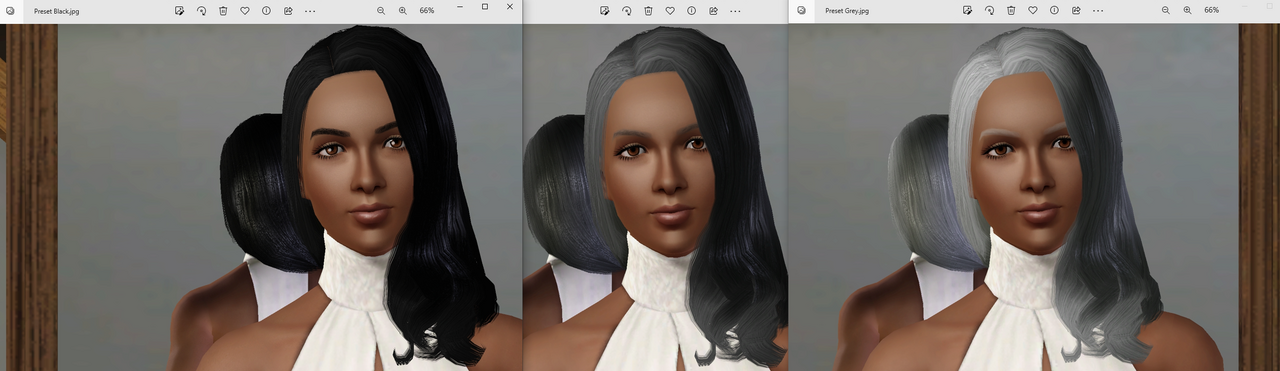
Task: Click the silver-haired Sim photo in Preset Grey window
Action: coord(1034,197)
